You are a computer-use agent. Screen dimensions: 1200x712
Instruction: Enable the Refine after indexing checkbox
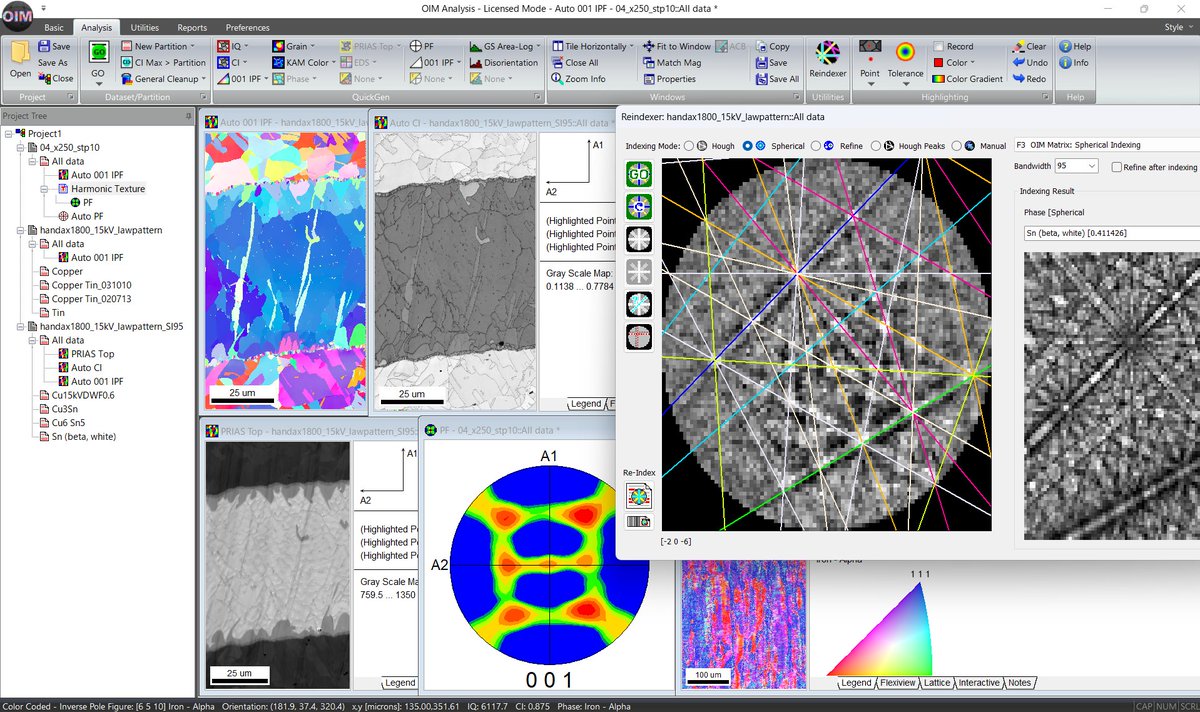pyautogui.click(x=1117, y=167)
